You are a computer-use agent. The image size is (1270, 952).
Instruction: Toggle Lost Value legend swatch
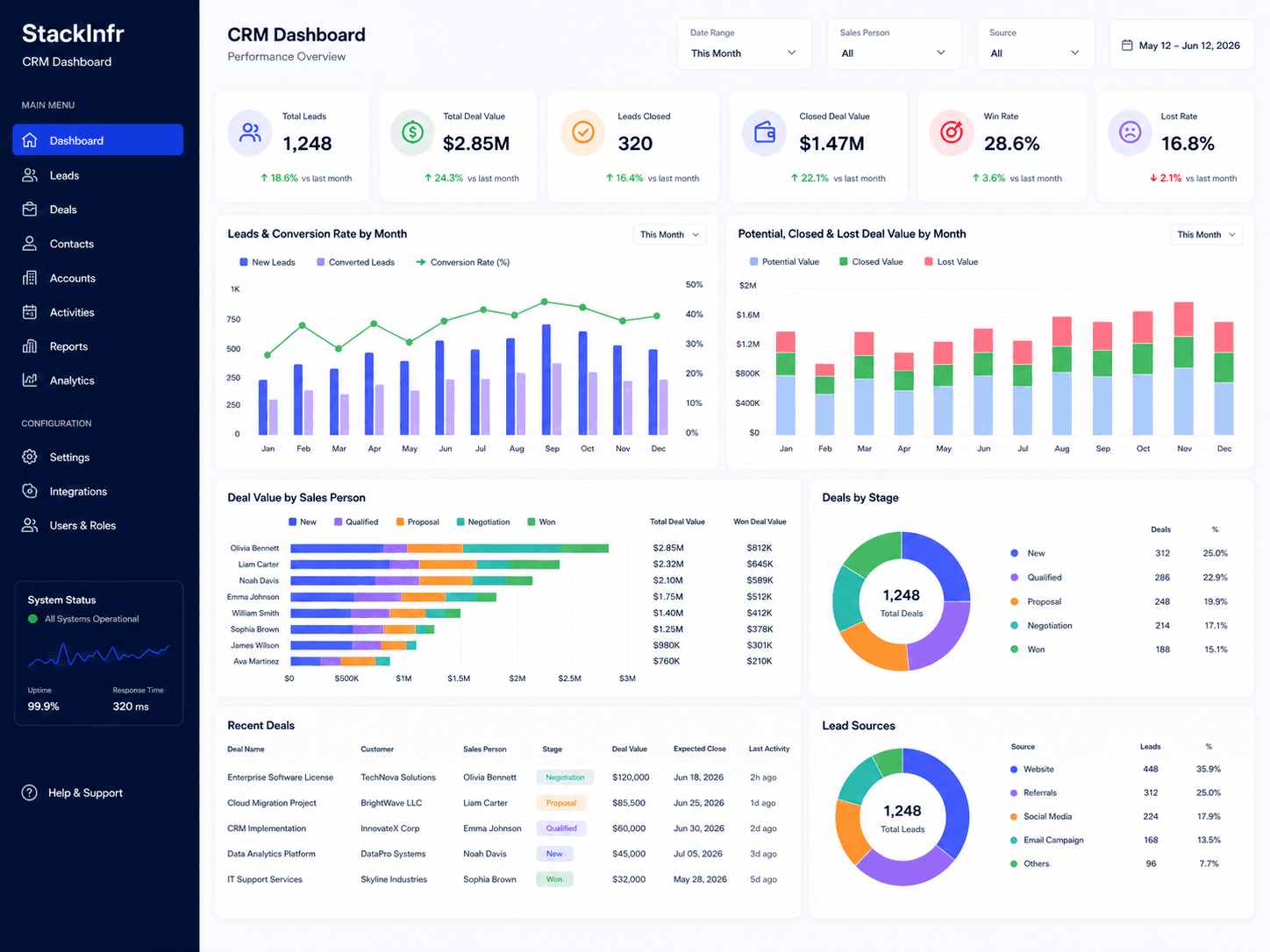pyautogui.click(x=929, y=261)
